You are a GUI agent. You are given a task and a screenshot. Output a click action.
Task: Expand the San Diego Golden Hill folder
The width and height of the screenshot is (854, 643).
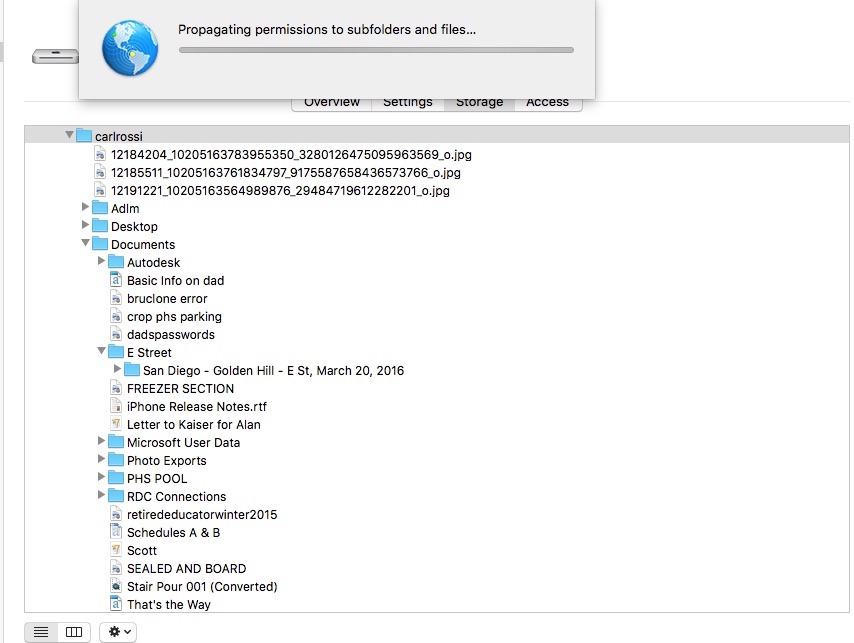(x=117, y=369)
